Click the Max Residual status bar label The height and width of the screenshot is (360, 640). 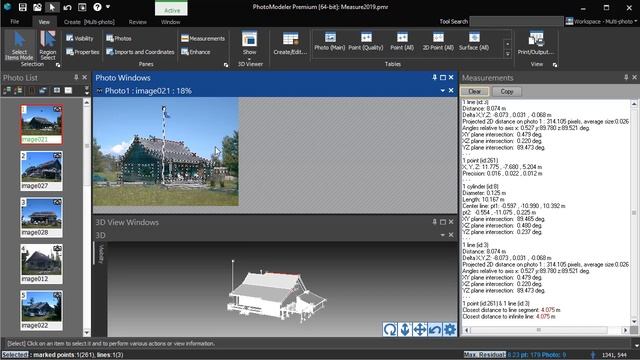(484, 355)
